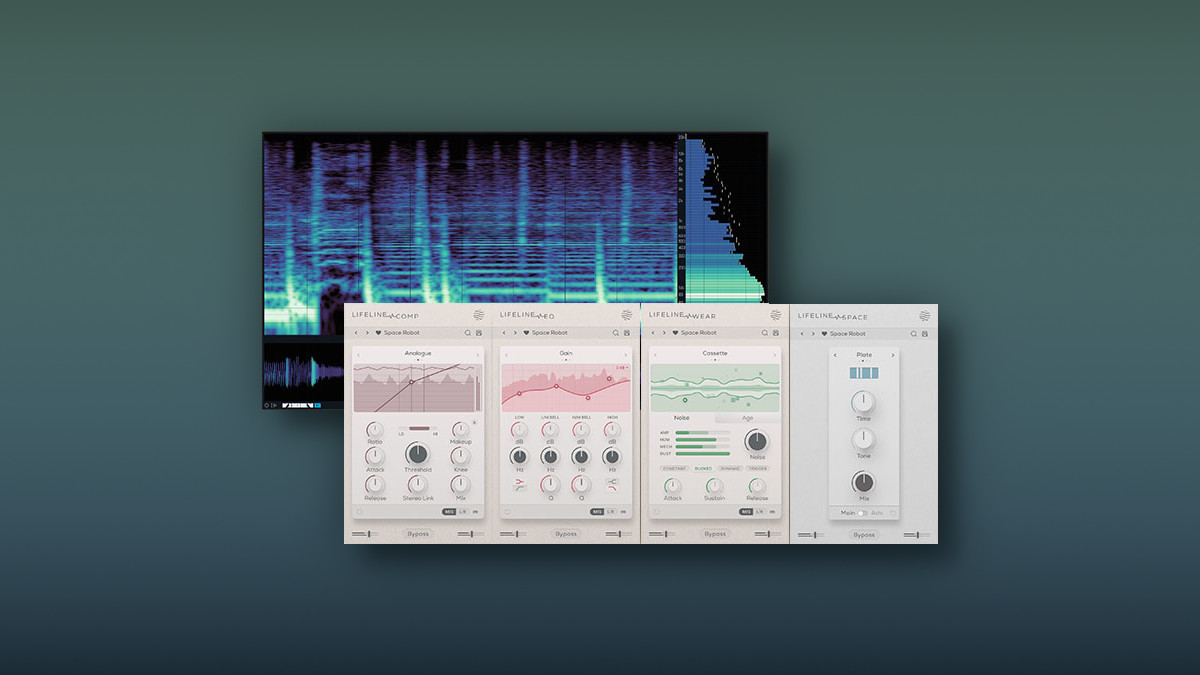Click the low-cut filter shape icon in EQ
Viewport: 1200px width, 675px height.
pos(519,484)
